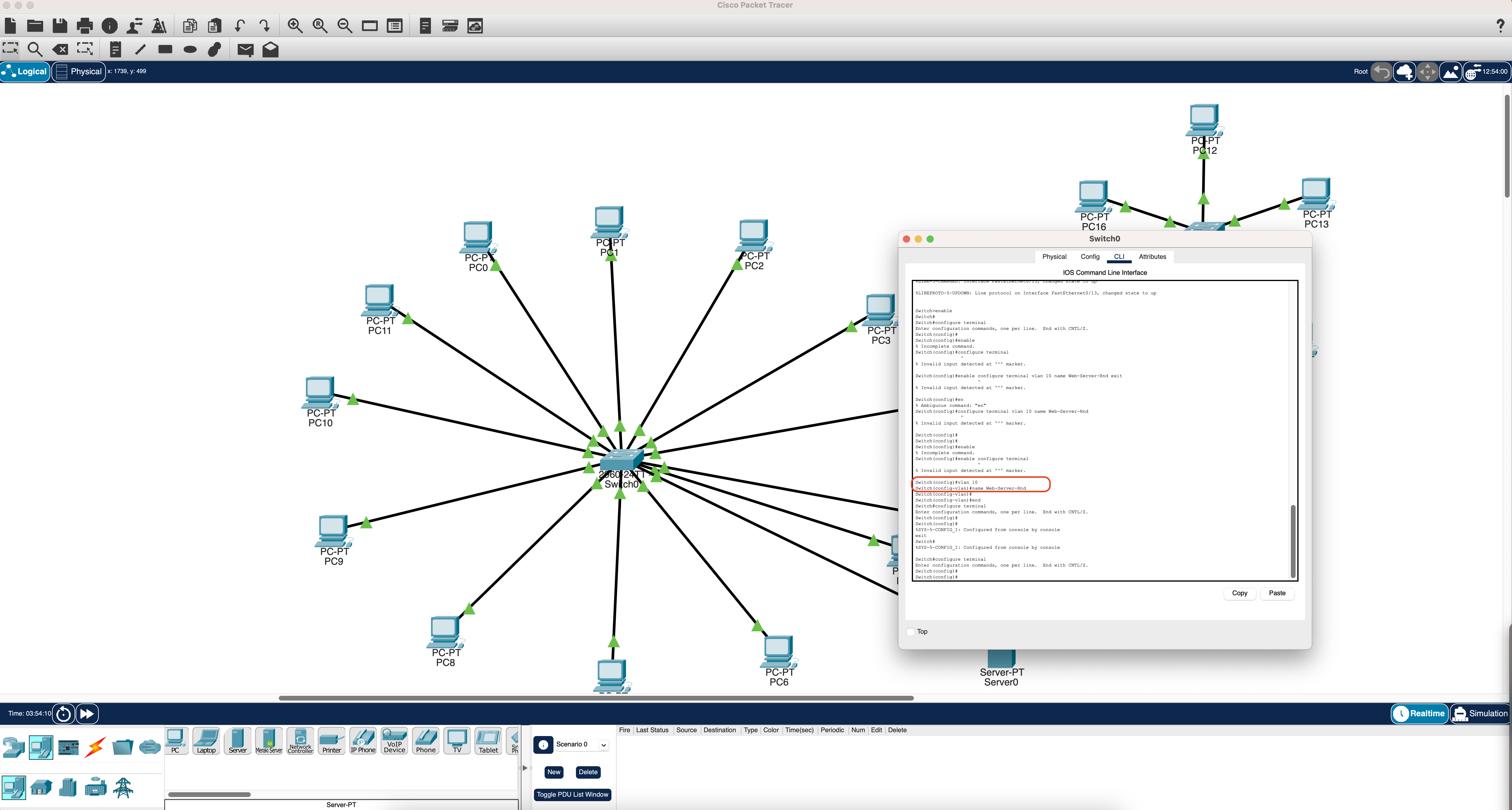1512x810 pixels.
Task: Click Fast Forward Time button
Action: pyautogui.click(x=87, y=714)
